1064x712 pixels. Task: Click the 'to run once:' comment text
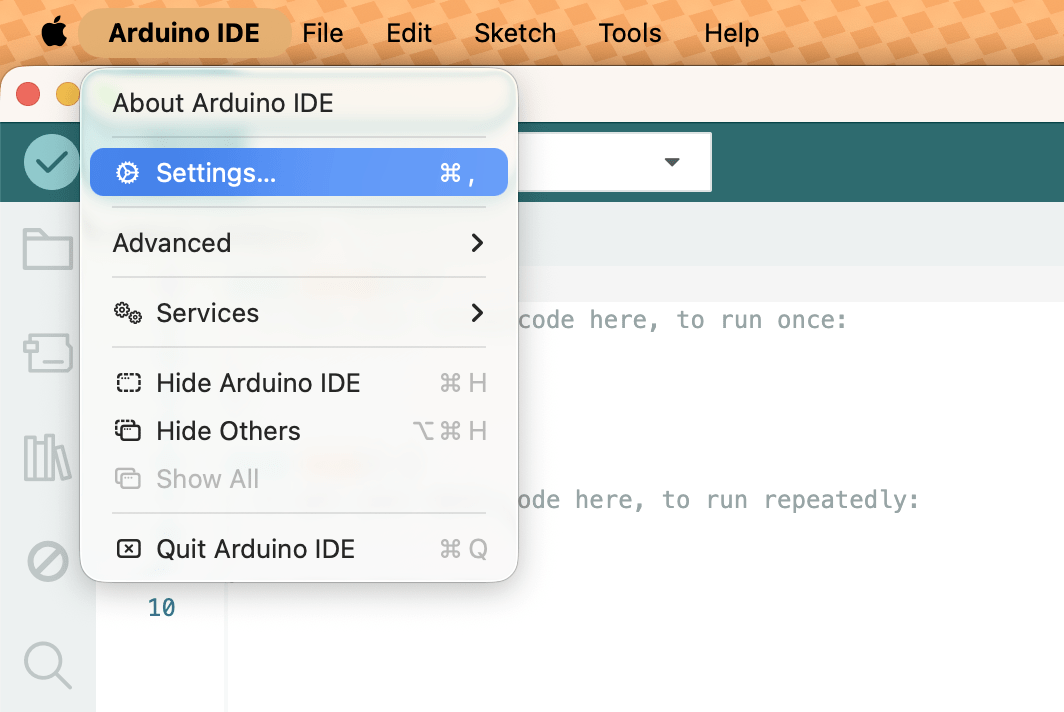pos(761,320)
